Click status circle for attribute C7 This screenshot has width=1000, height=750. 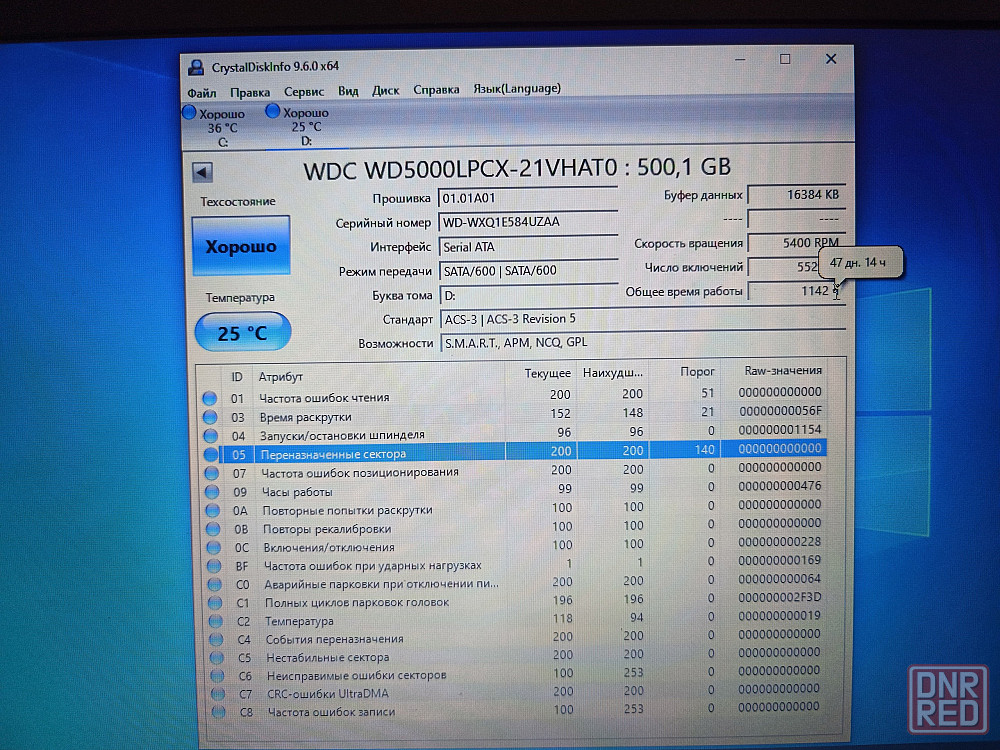tap(218, 694)
